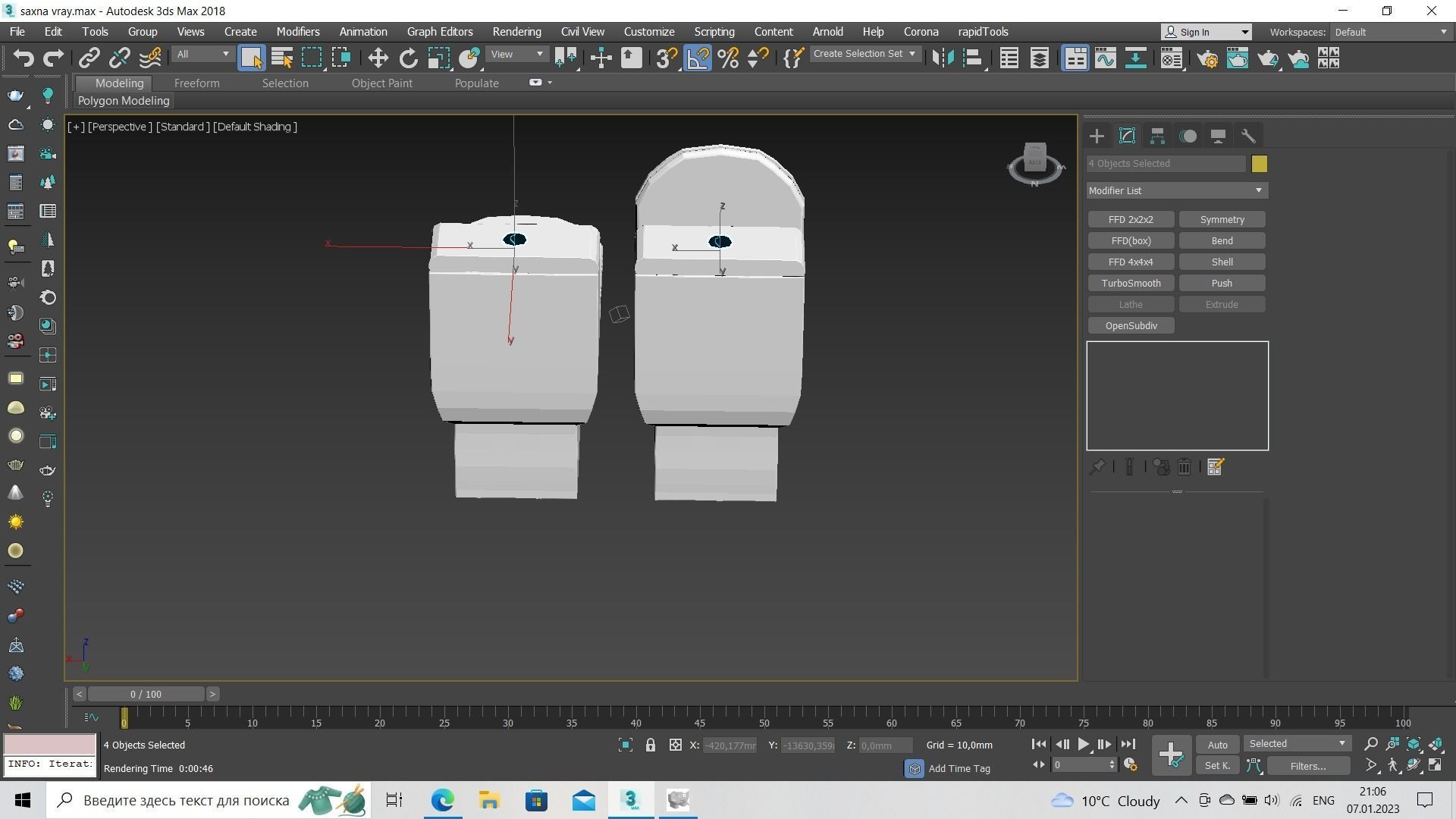This screenshot has height=819, width=1456.
Task: Open the Display command panel tab
Action: tap(1218, 136)
